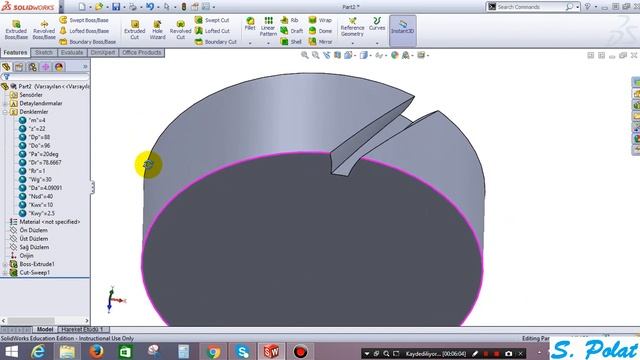
Task: Open the Hole Wizard
Action: 158,30
